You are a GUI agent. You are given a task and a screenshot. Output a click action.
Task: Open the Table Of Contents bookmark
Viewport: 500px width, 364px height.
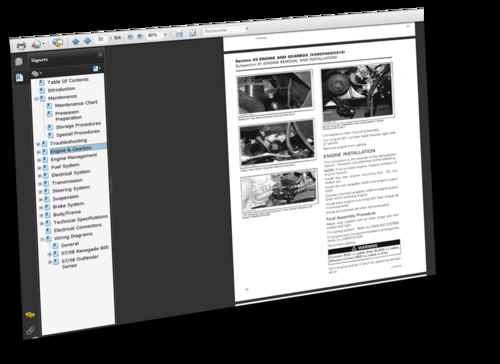pos(68,81)
